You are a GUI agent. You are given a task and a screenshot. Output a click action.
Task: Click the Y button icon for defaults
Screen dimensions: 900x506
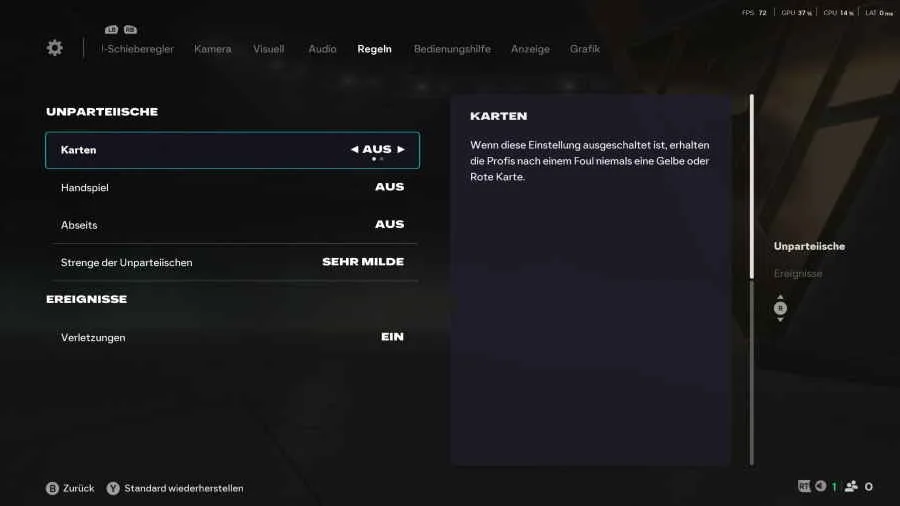pos(113,488)
